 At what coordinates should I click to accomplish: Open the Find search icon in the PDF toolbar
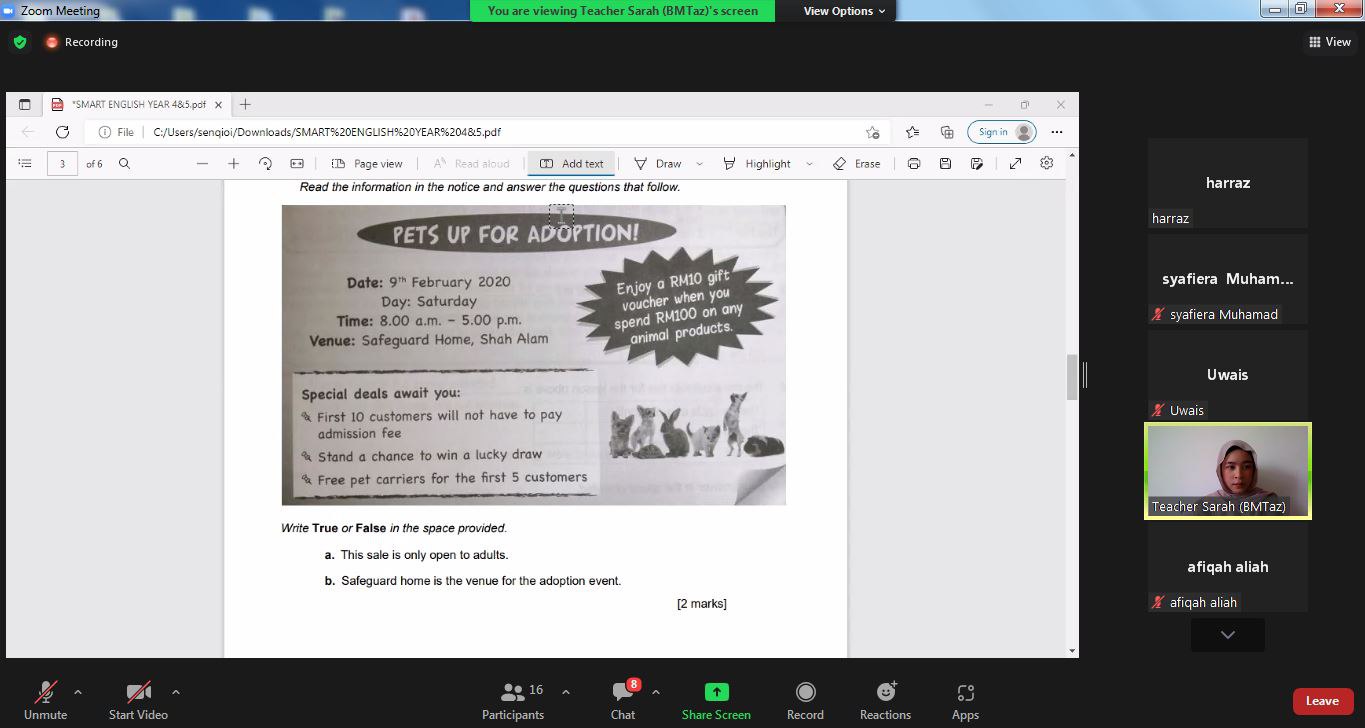pyautogui.click(x=125, y=164)
